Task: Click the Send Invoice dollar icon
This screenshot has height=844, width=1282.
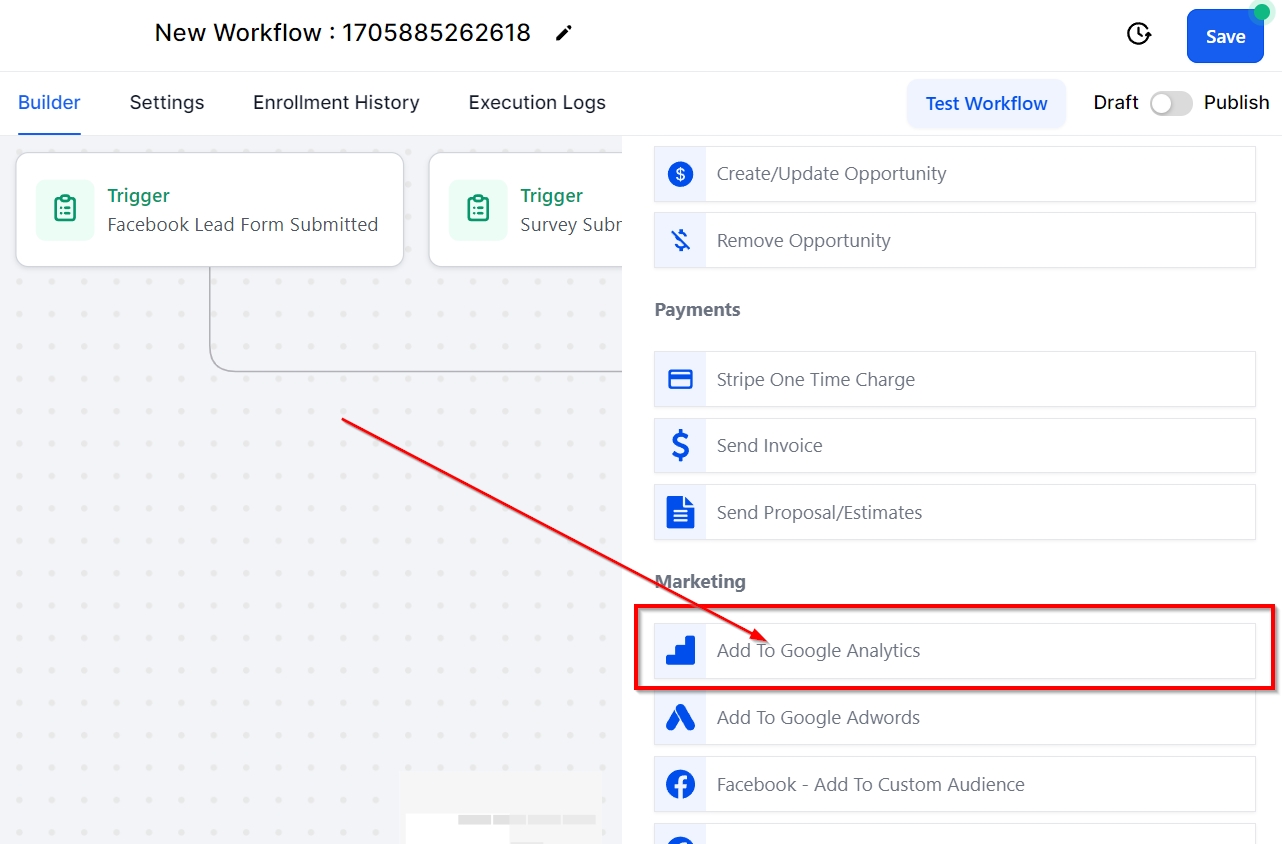Action: pos(680,446)
